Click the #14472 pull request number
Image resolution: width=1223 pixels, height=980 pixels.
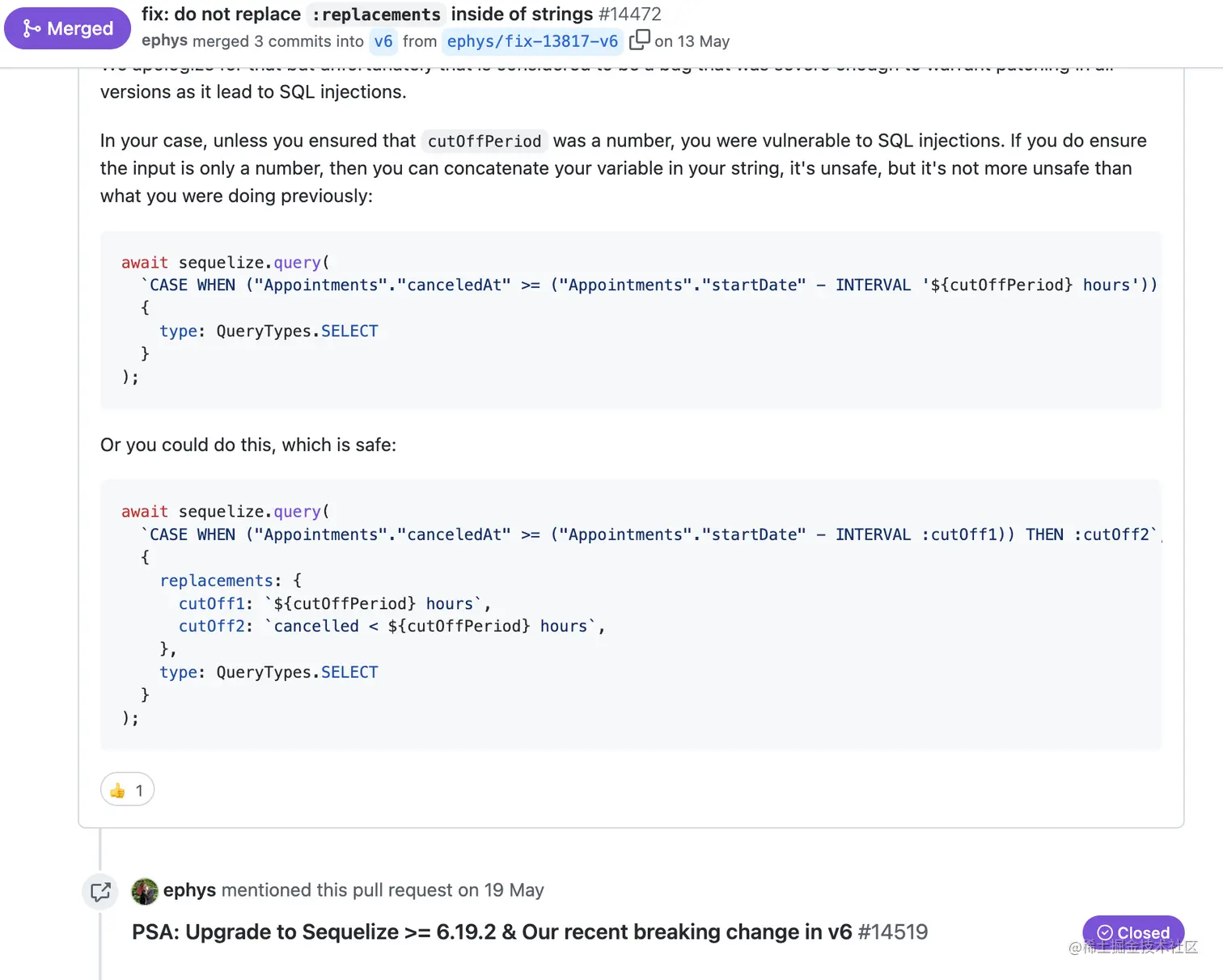(x=630, y=15)
